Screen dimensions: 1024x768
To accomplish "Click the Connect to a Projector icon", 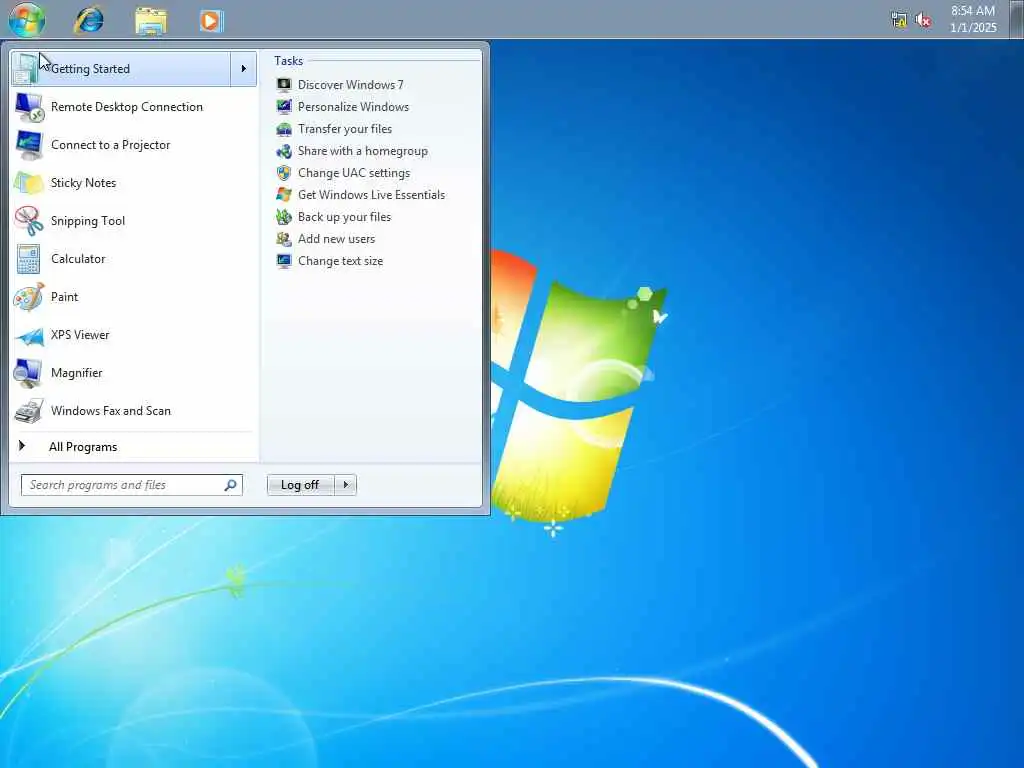I will point(29,145).
